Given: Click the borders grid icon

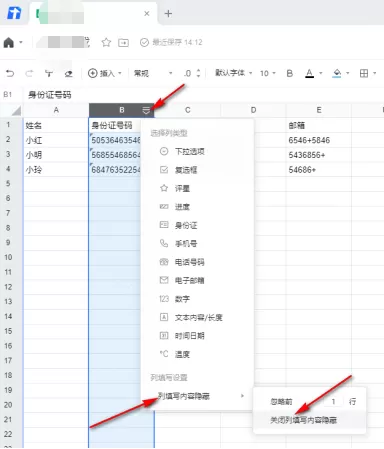Looking at the screenshot, I should [x=364, y=73].
